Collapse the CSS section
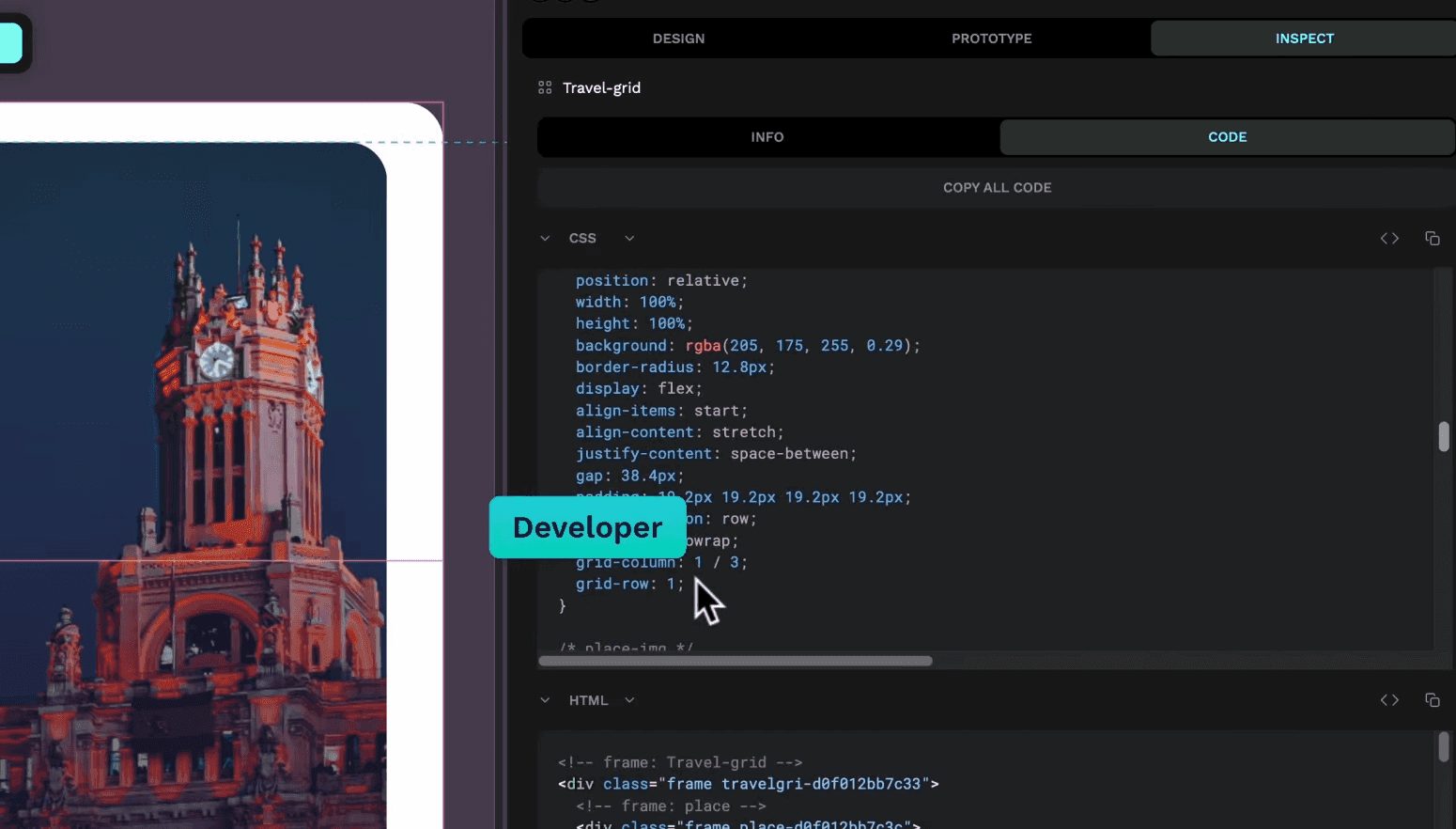This screenshot has width=1456, height=829. pos(545,239)
